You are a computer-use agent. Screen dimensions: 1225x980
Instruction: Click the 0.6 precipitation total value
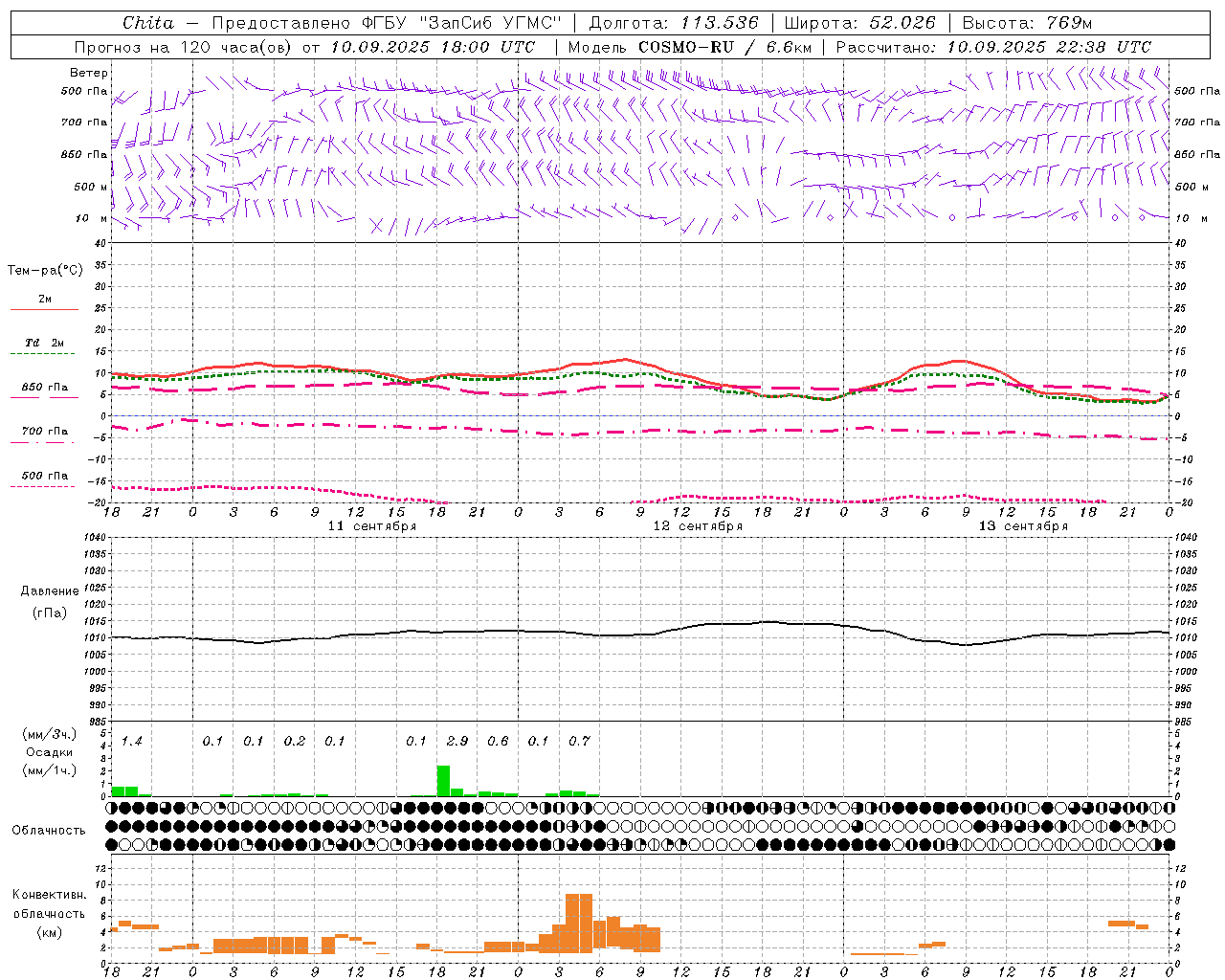pyautogui.click(x=498, y=741)
